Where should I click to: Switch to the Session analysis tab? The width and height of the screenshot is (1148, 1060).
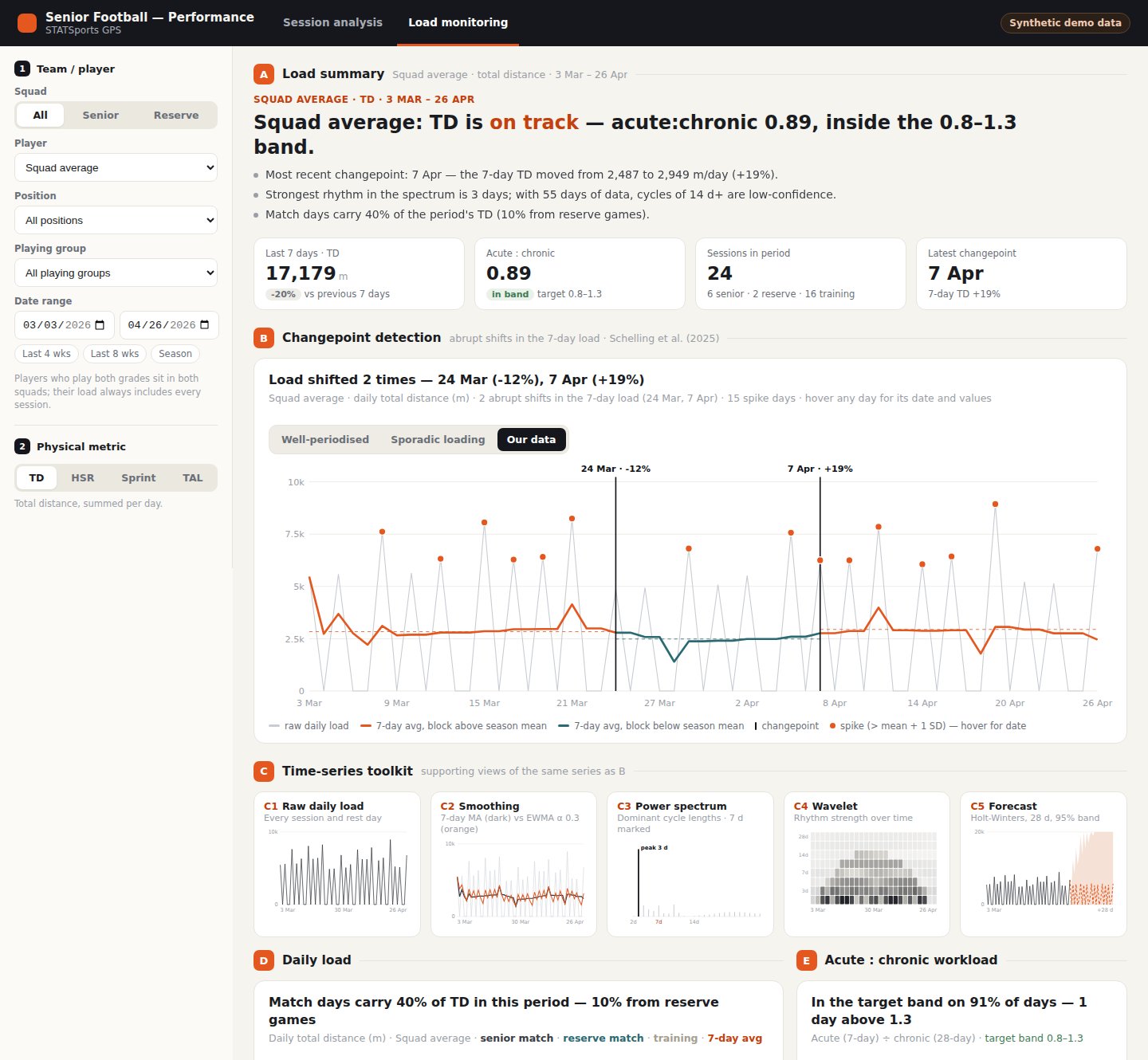click(332, 22)
